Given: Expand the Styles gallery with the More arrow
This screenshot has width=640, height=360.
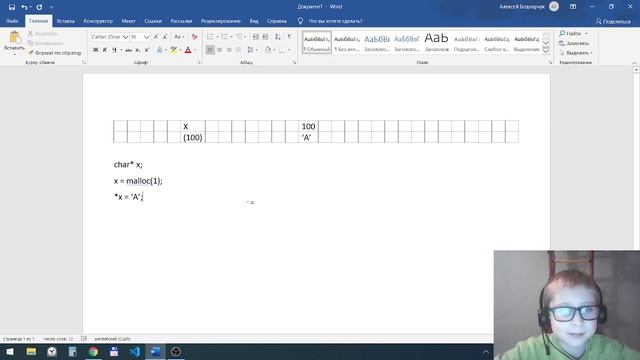Looking at the screenshot, I should pyautogui.click(x=546, y=51).
